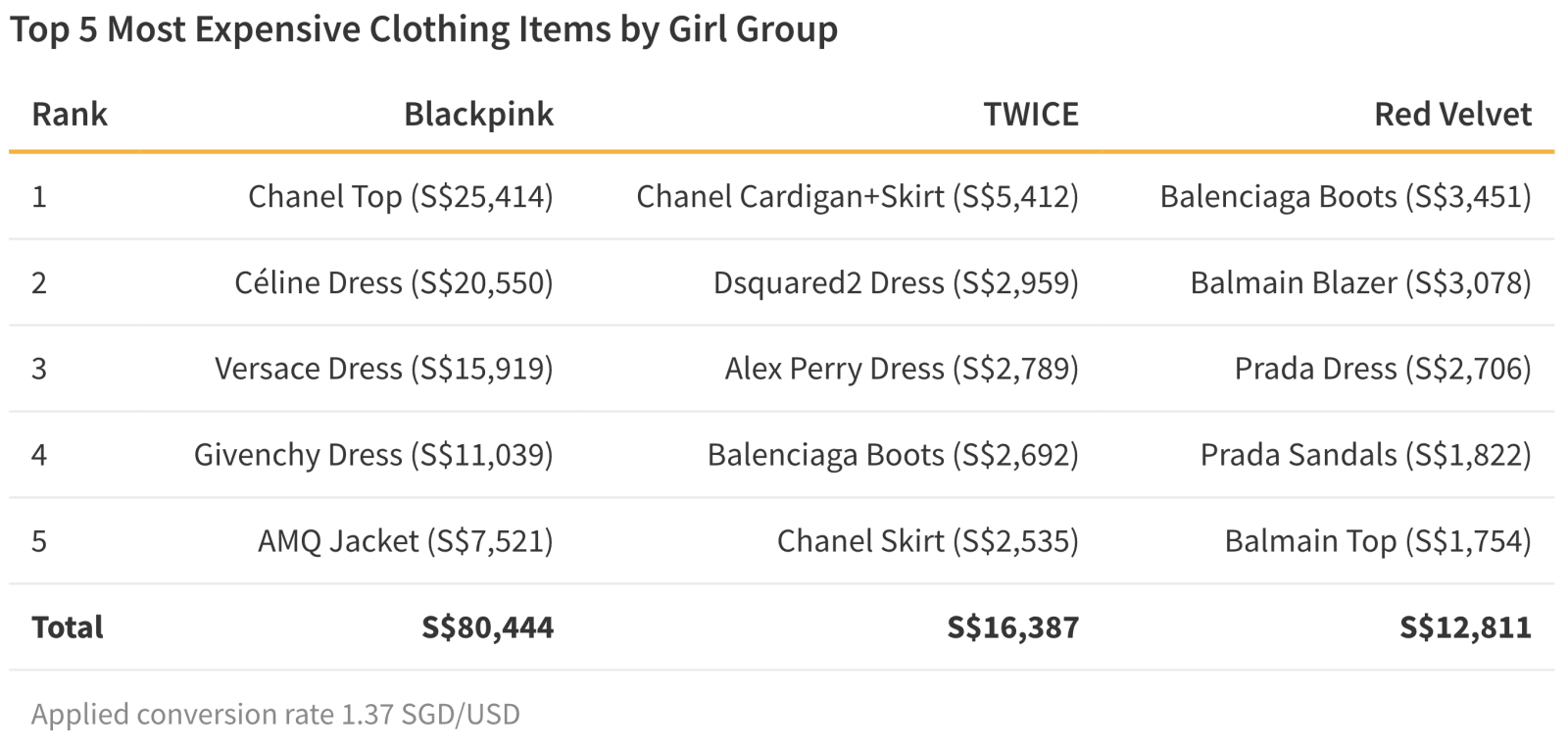The width and height of the screenshot is (1568, 750).
Task: Select the Balmain Blazer (S$3,078) cell
Action: (1361, 283)
